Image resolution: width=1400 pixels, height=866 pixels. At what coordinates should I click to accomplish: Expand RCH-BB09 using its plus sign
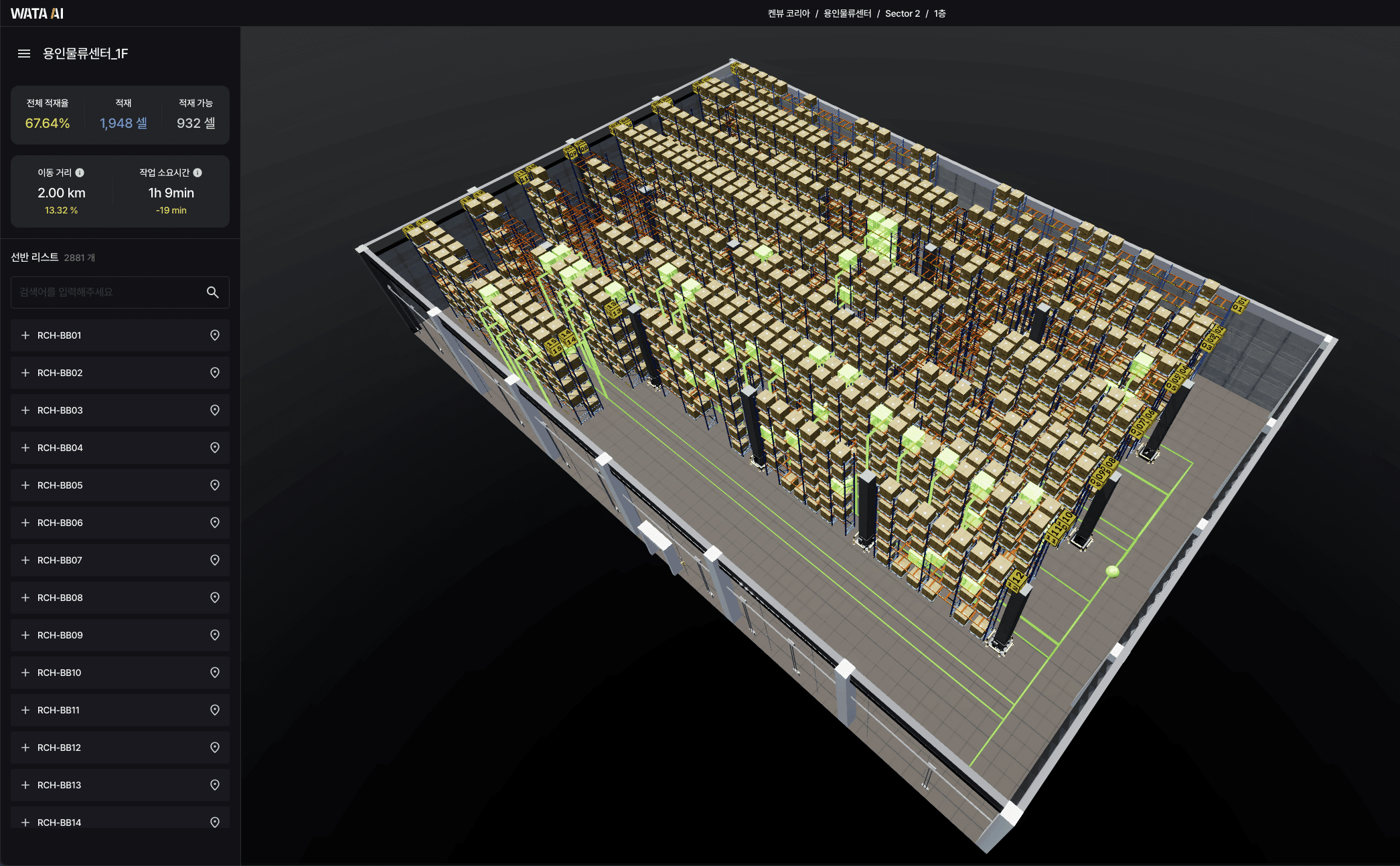click(25, 635)
